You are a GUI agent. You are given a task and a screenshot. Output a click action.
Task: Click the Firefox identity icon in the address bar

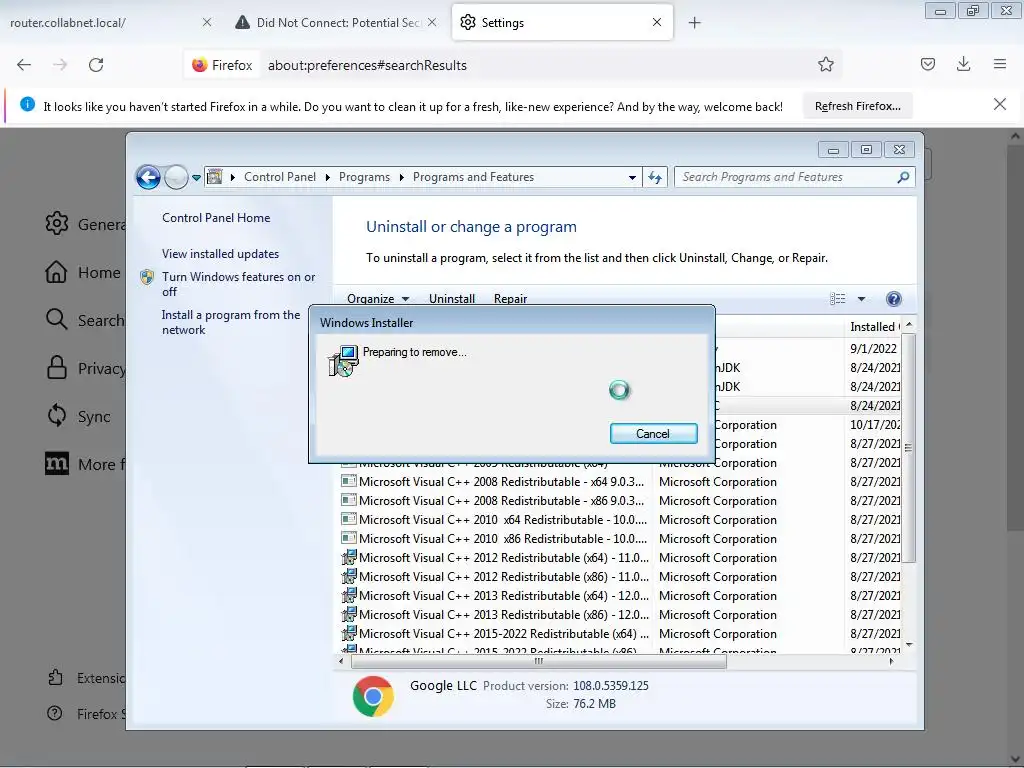pos(222,65)
